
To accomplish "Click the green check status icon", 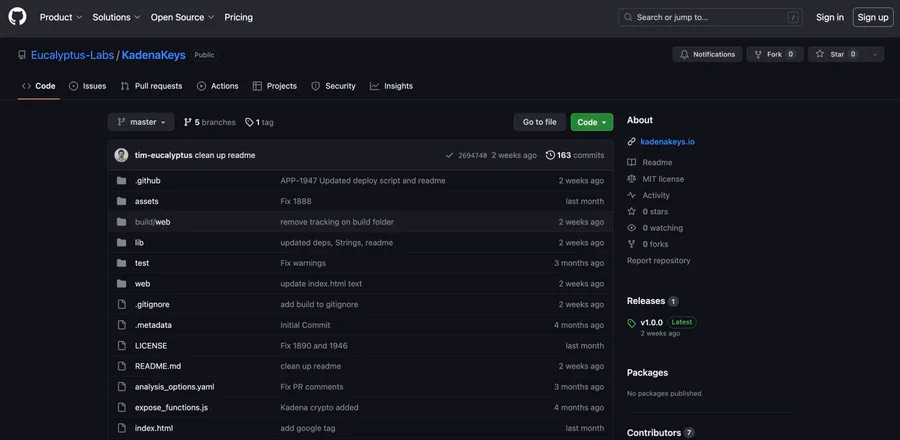I will point(449,155).
